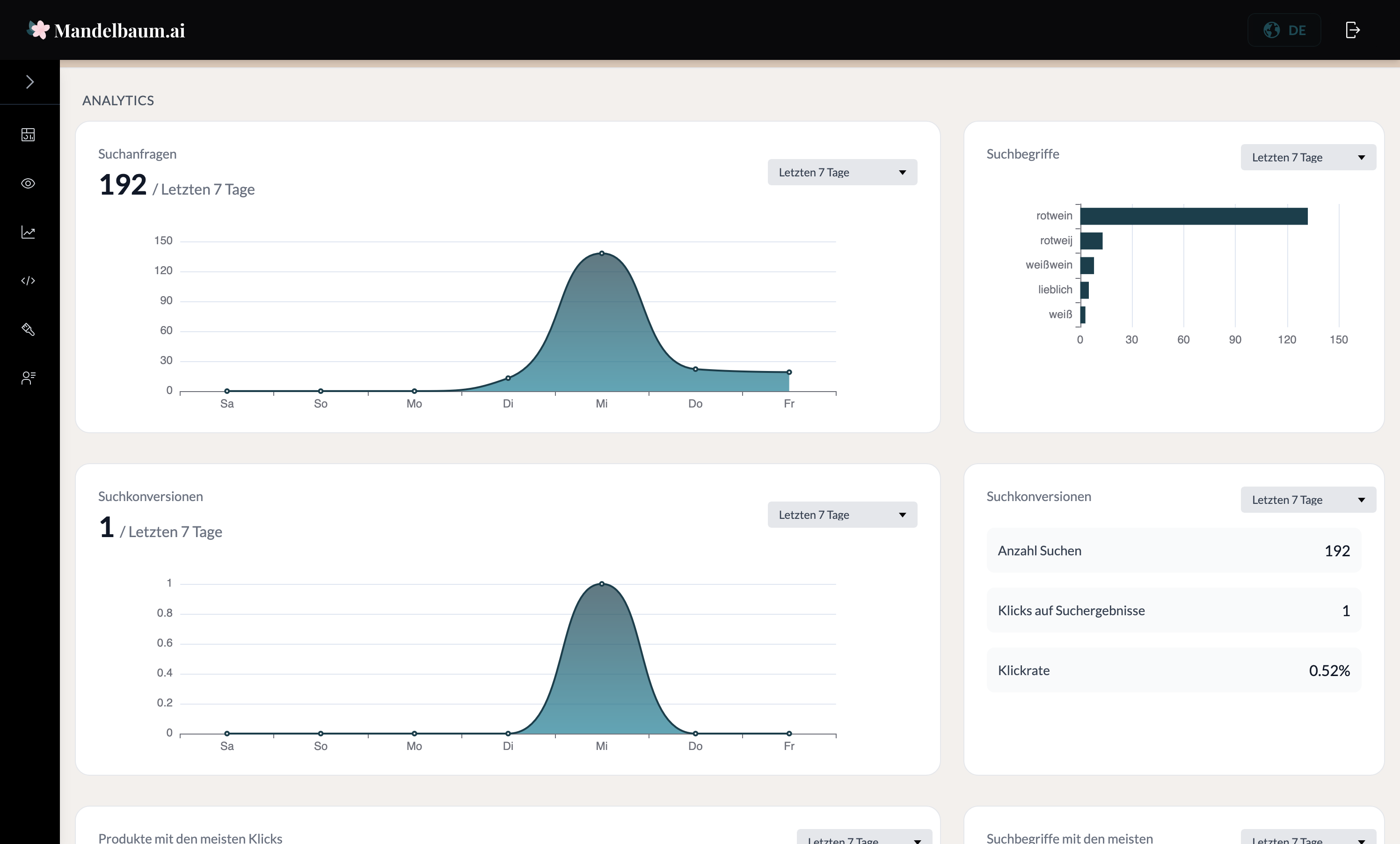Image resolution: width=1400 pixels, height=844 pixels.
Task: Open the styling brush tool in the sidebar
Action: pyautogui.click(x=29, y=329)
